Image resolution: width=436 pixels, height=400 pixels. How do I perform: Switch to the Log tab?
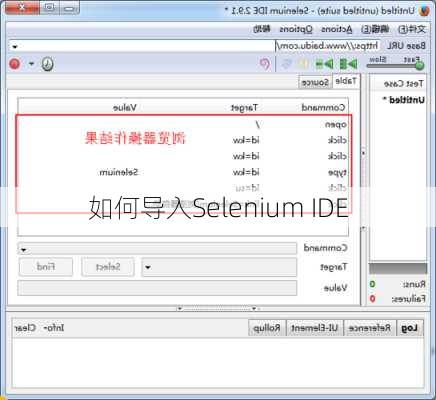409,328
